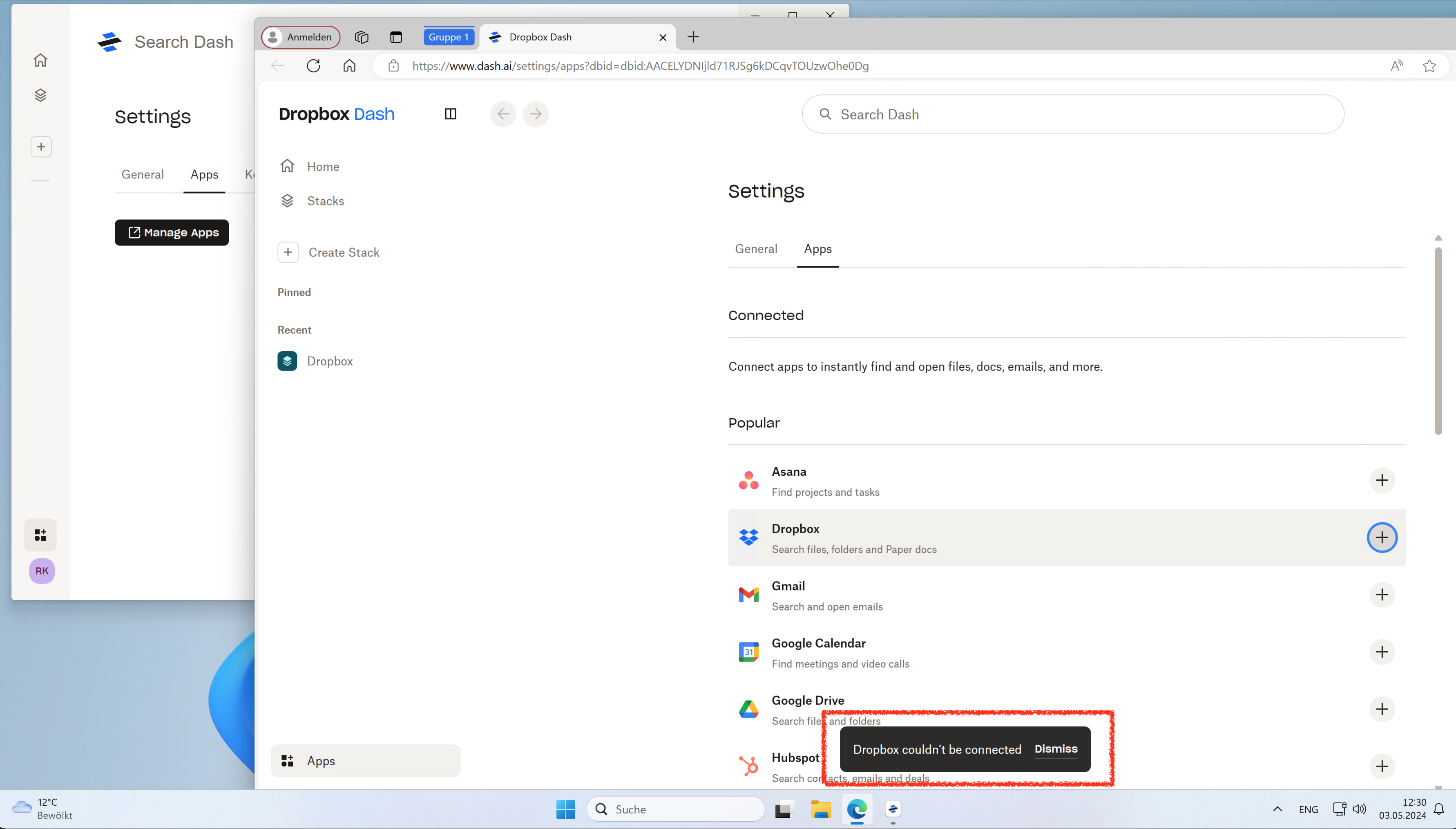Image resolution: width=1456 pixels, height=829 pixels.
Task: Open weather widget on taskbar
Action: tap(43, 809)
